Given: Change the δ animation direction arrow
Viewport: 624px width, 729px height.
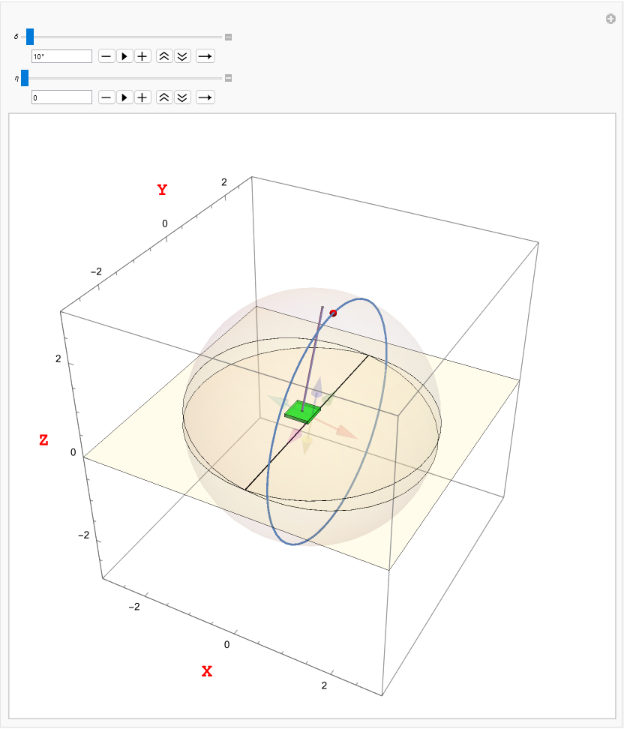Looking at the screenshot, I should coord(204,57).
